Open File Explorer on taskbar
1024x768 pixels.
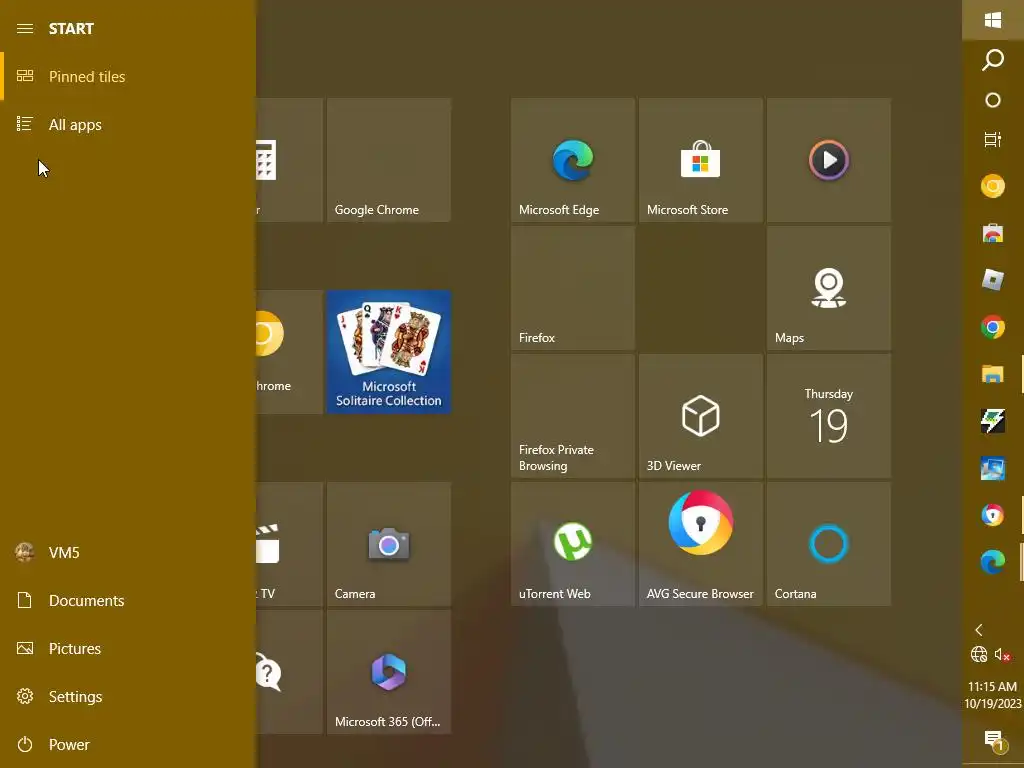[x=993, y=374]
